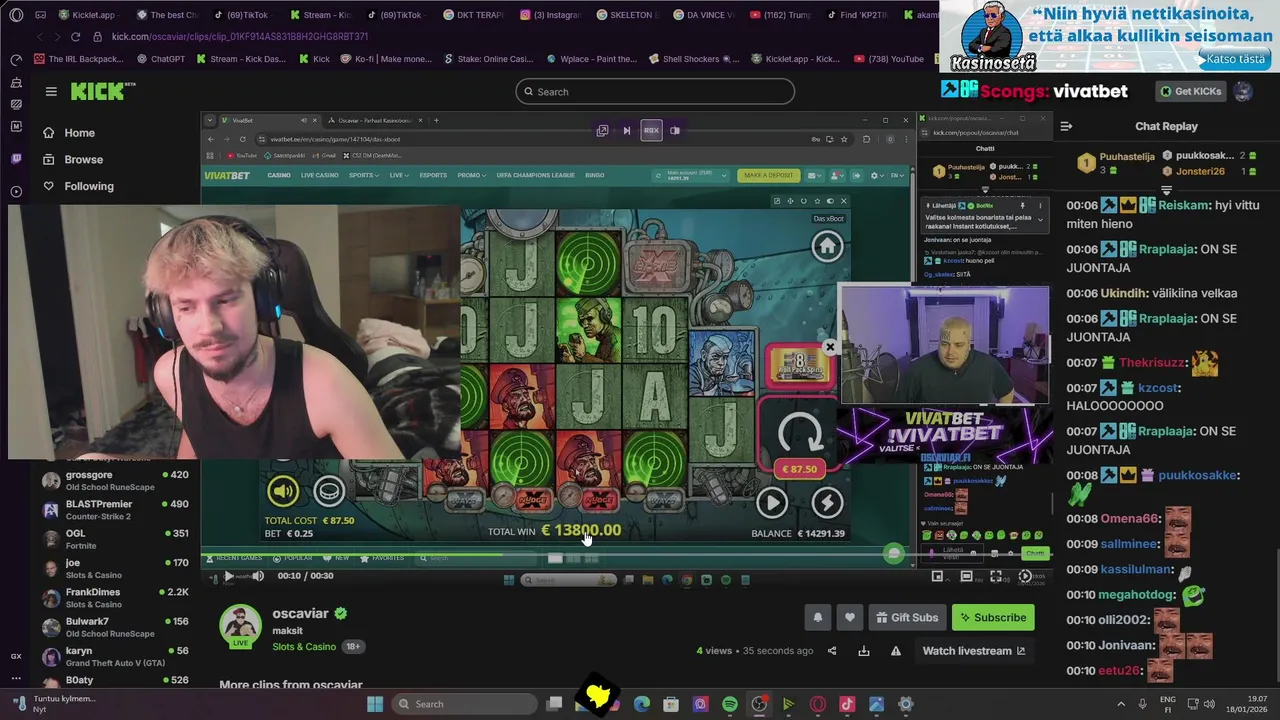Open FrankDimes channel in sidebar

(x=114, y=597)
